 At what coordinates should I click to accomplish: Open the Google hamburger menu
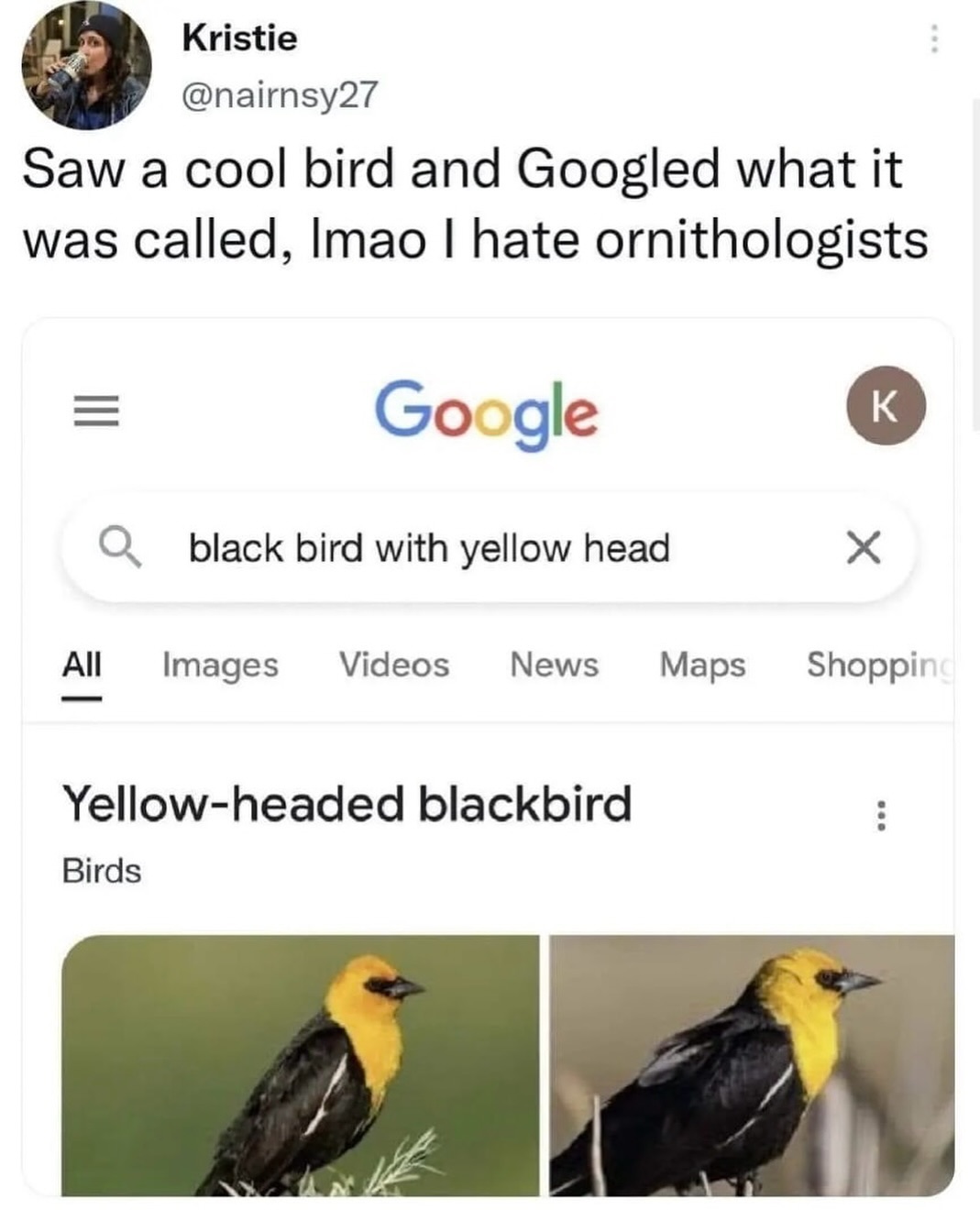[x=96, y=410]
